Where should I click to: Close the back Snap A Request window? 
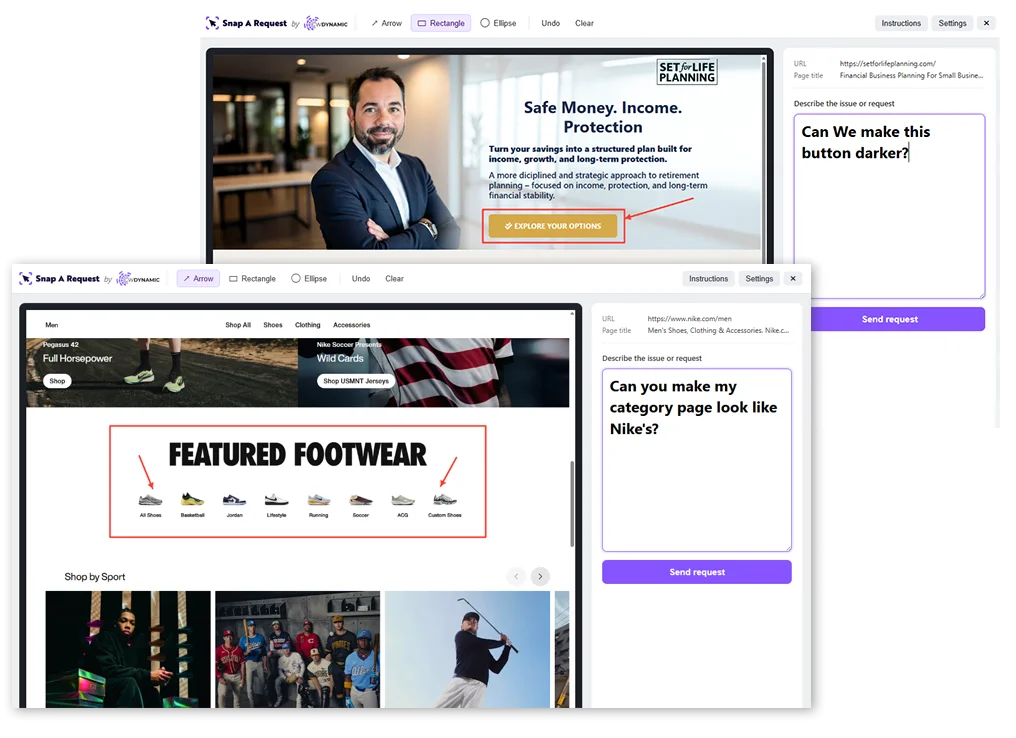coord(986,23)
